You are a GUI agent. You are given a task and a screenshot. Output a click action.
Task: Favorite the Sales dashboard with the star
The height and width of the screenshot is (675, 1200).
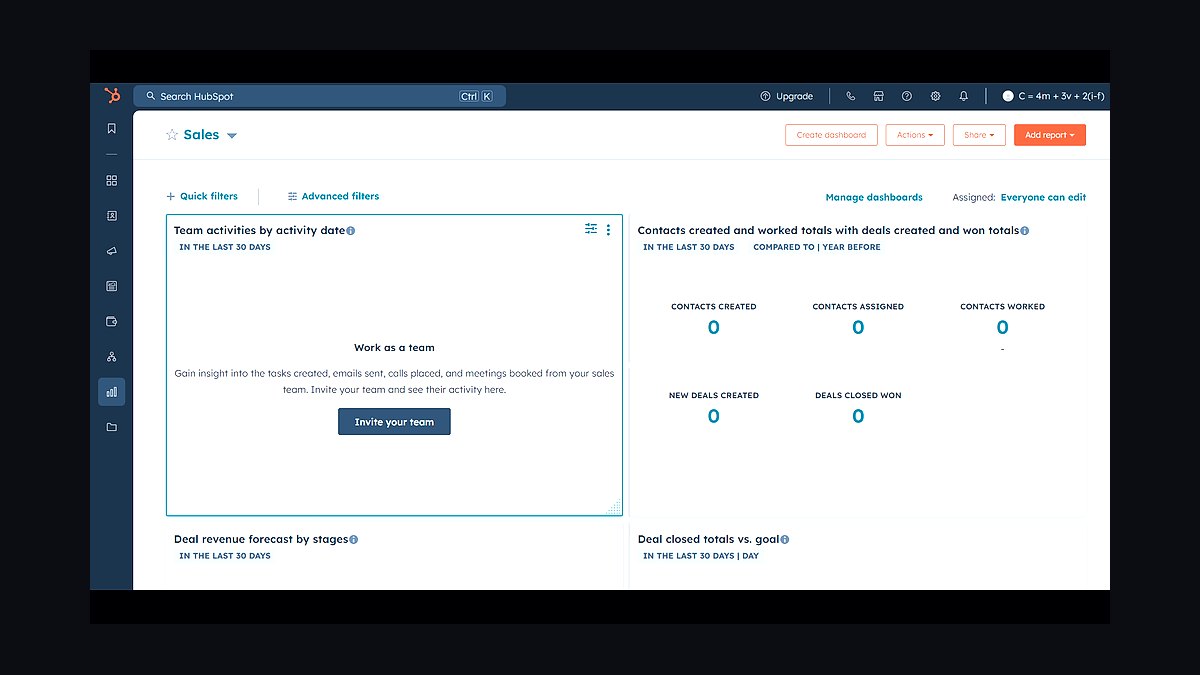[x=172, y=135]
